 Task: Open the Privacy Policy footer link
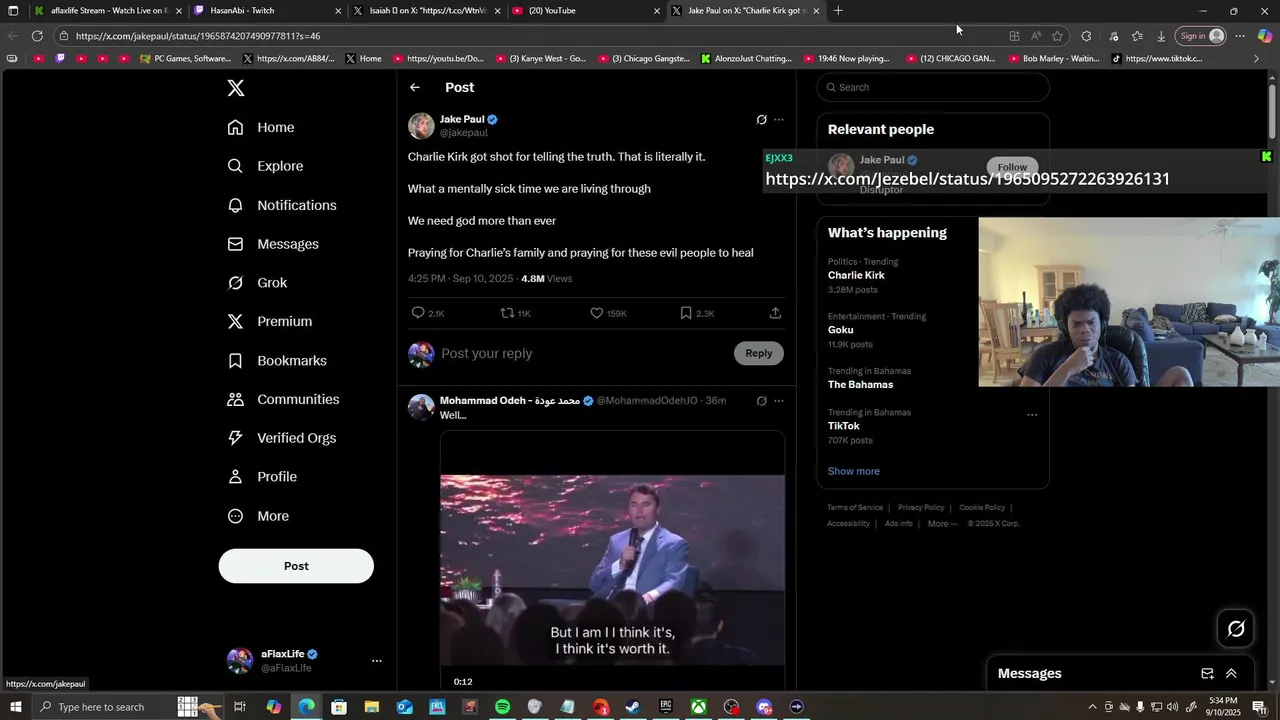921,508
